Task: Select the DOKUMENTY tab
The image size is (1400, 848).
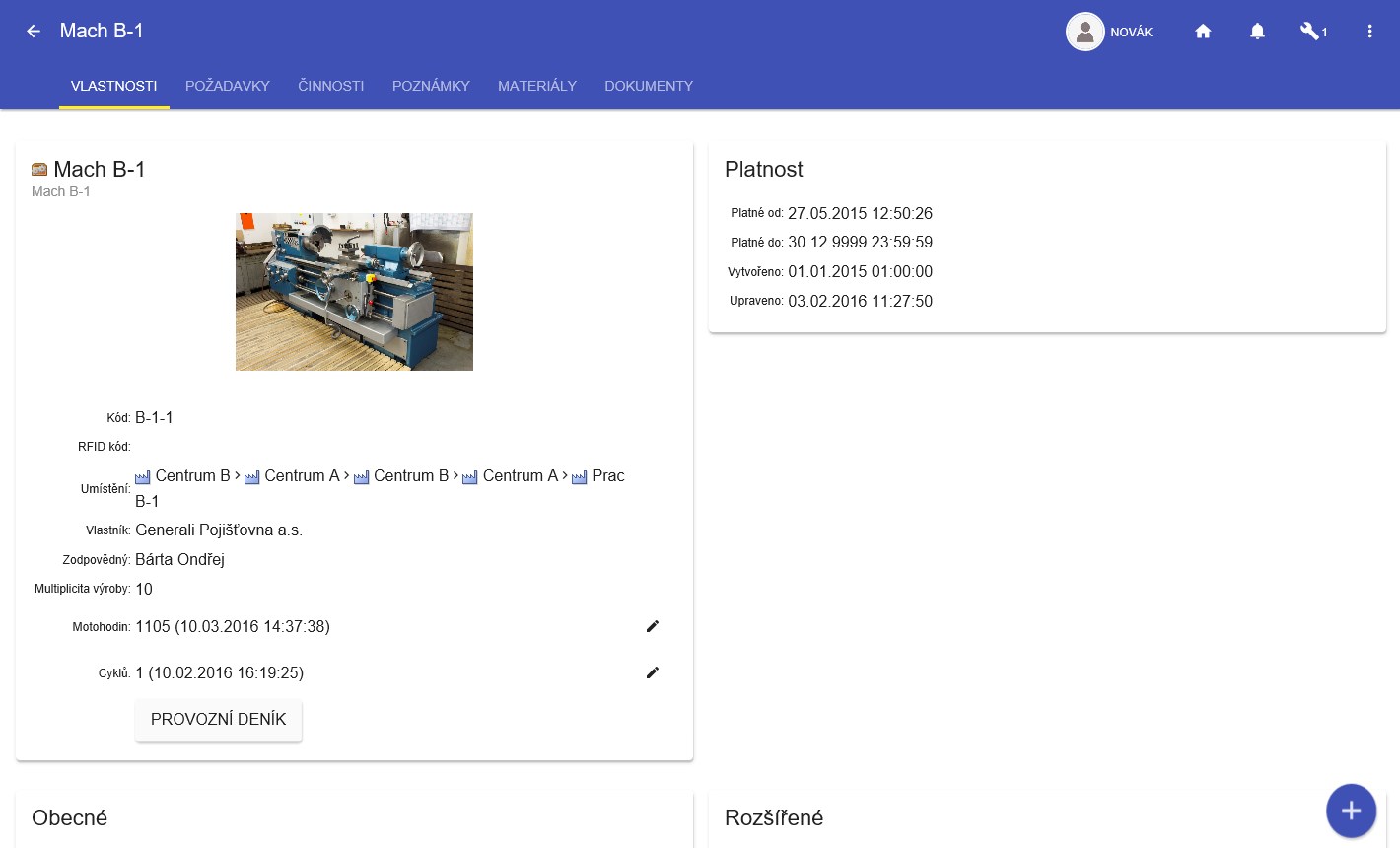Action: (649, 86)
